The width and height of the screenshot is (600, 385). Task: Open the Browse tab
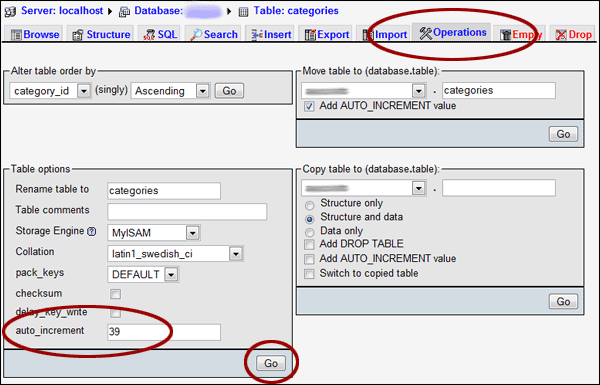(x=34, y=34)
